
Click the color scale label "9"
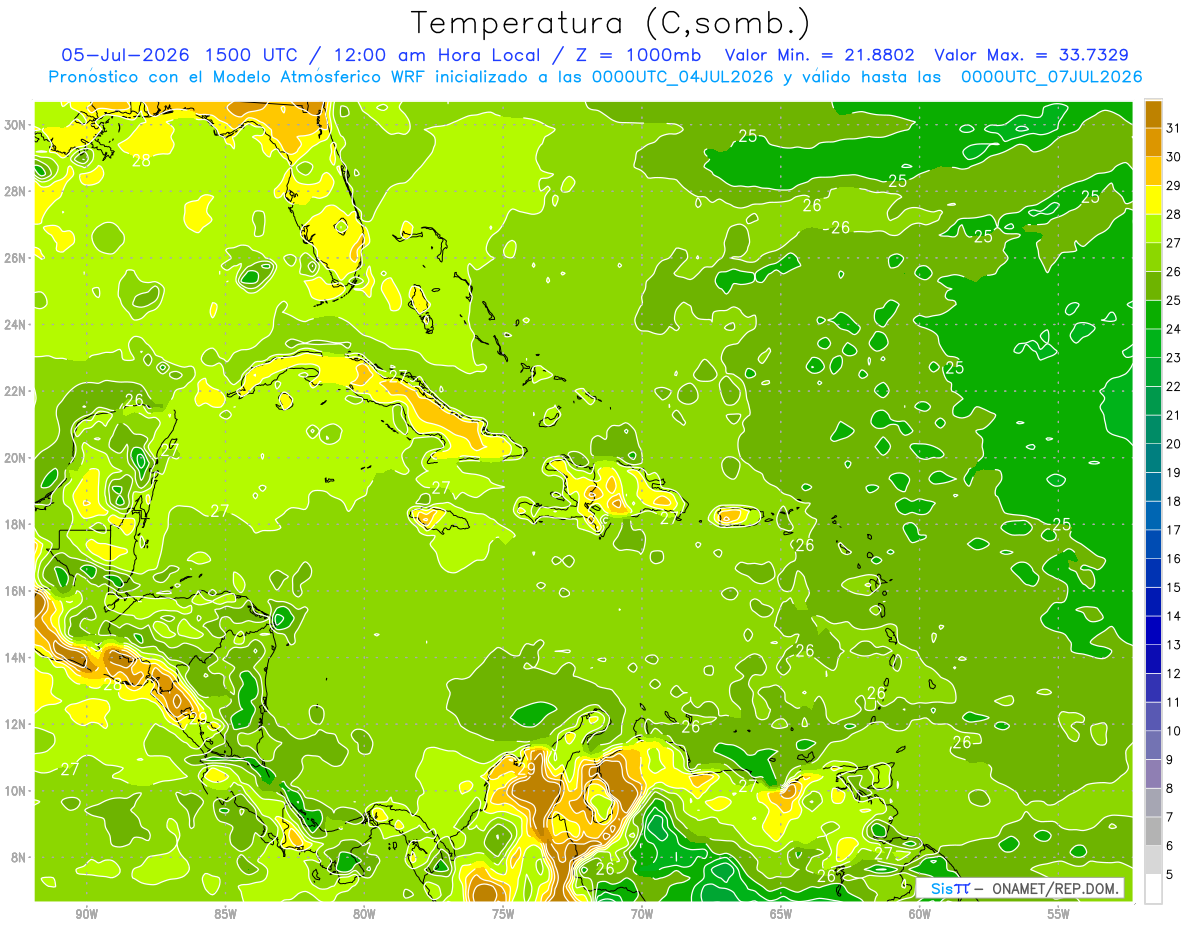point(1170,760)
